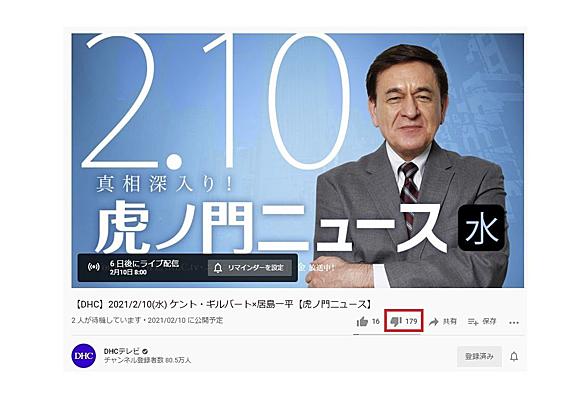
Task: Click the DHC channel avatar
Action: coord(83,356)
